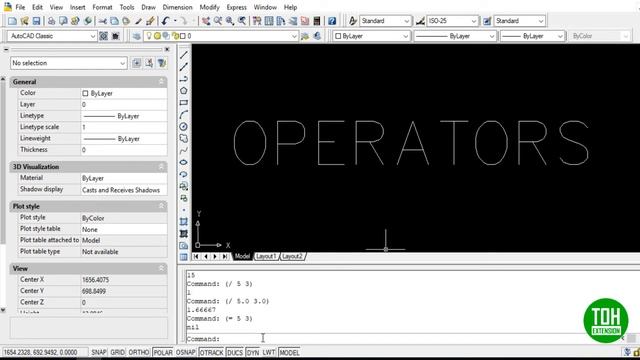Click the Color ByLayer swatch in General
Image resolution: width=640 pixels, height=360 pixels.
(x=85, y=93)
